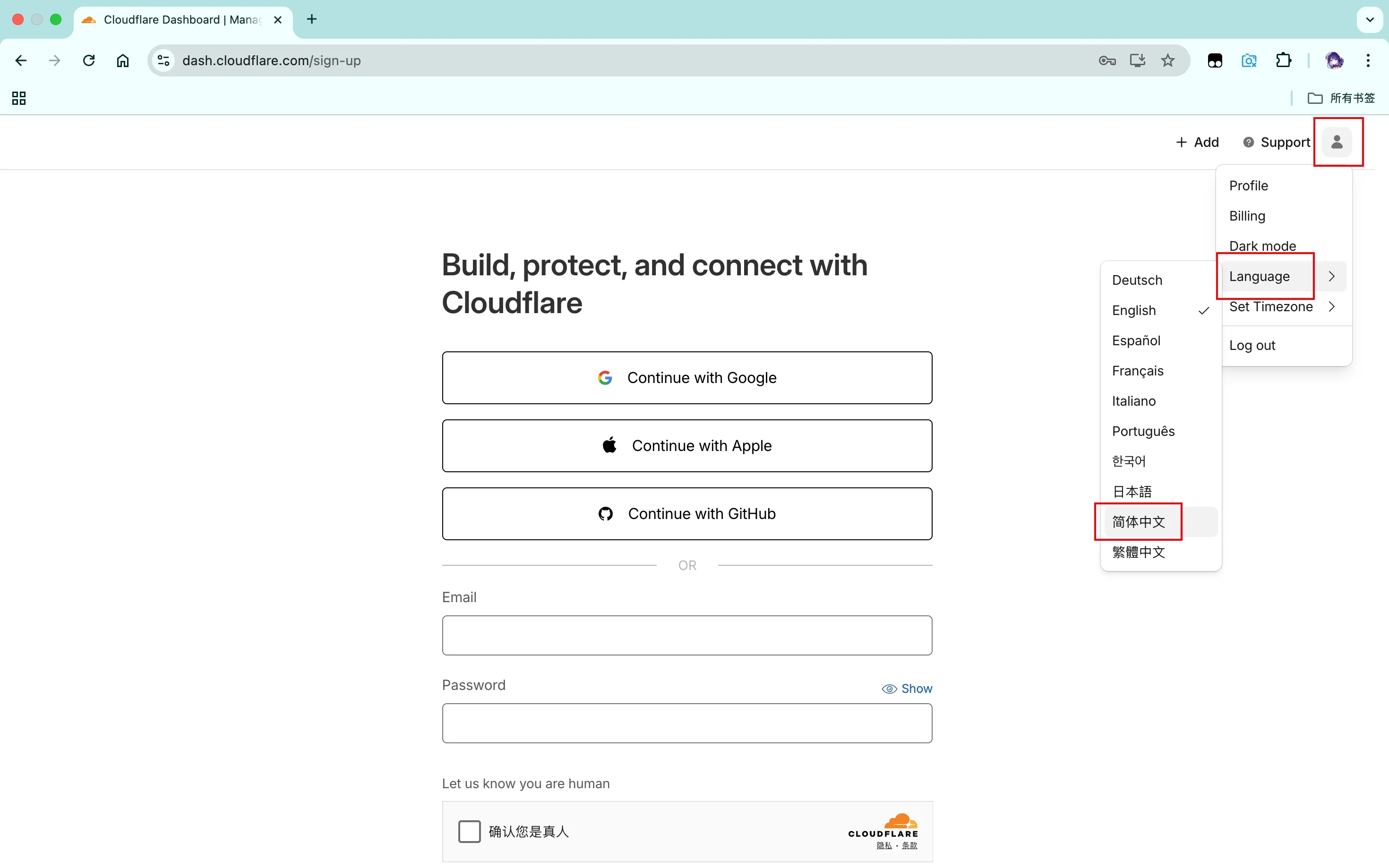
Task: Bookmark this page with star icon
Action: 1167,60
